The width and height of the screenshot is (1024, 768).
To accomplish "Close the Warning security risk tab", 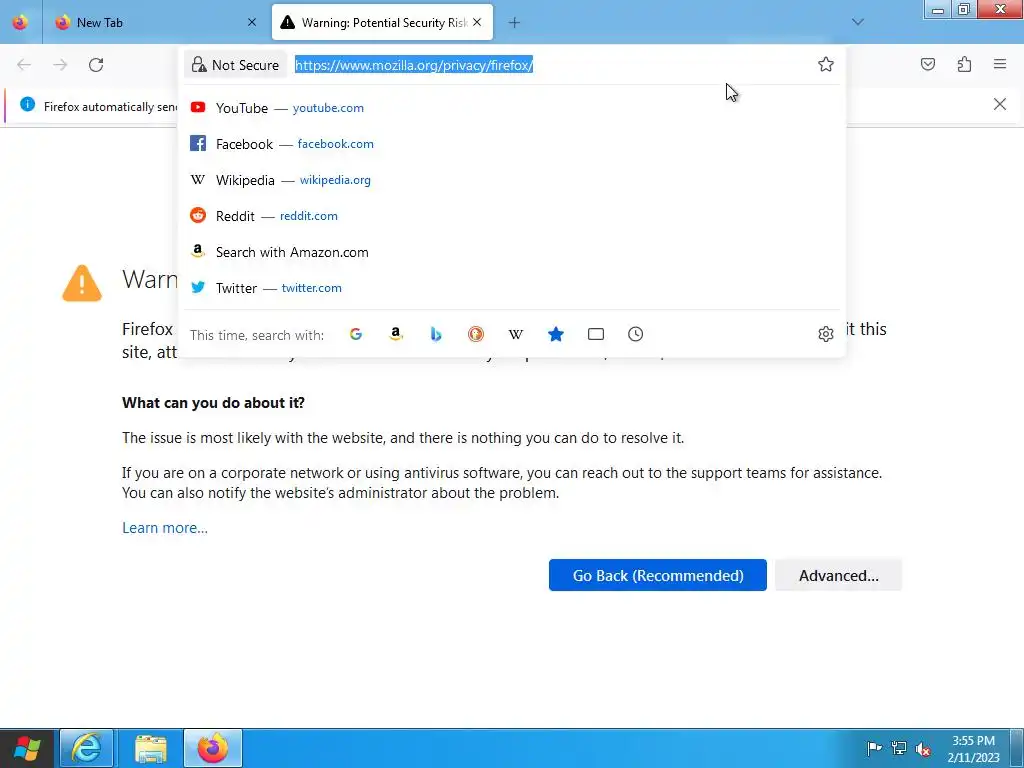I will coord(477,22).
